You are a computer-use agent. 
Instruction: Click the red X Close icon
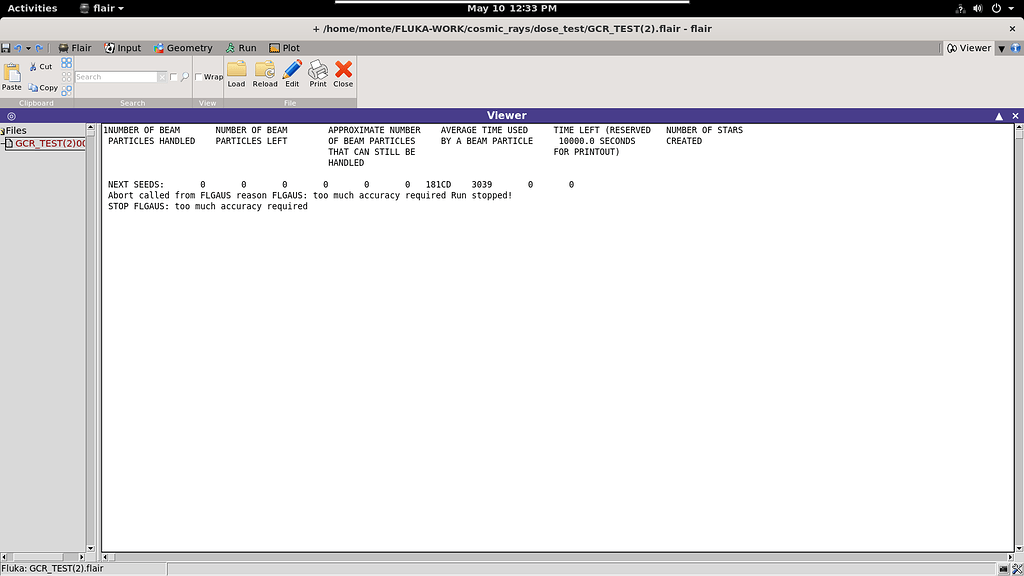coord(343,73)
